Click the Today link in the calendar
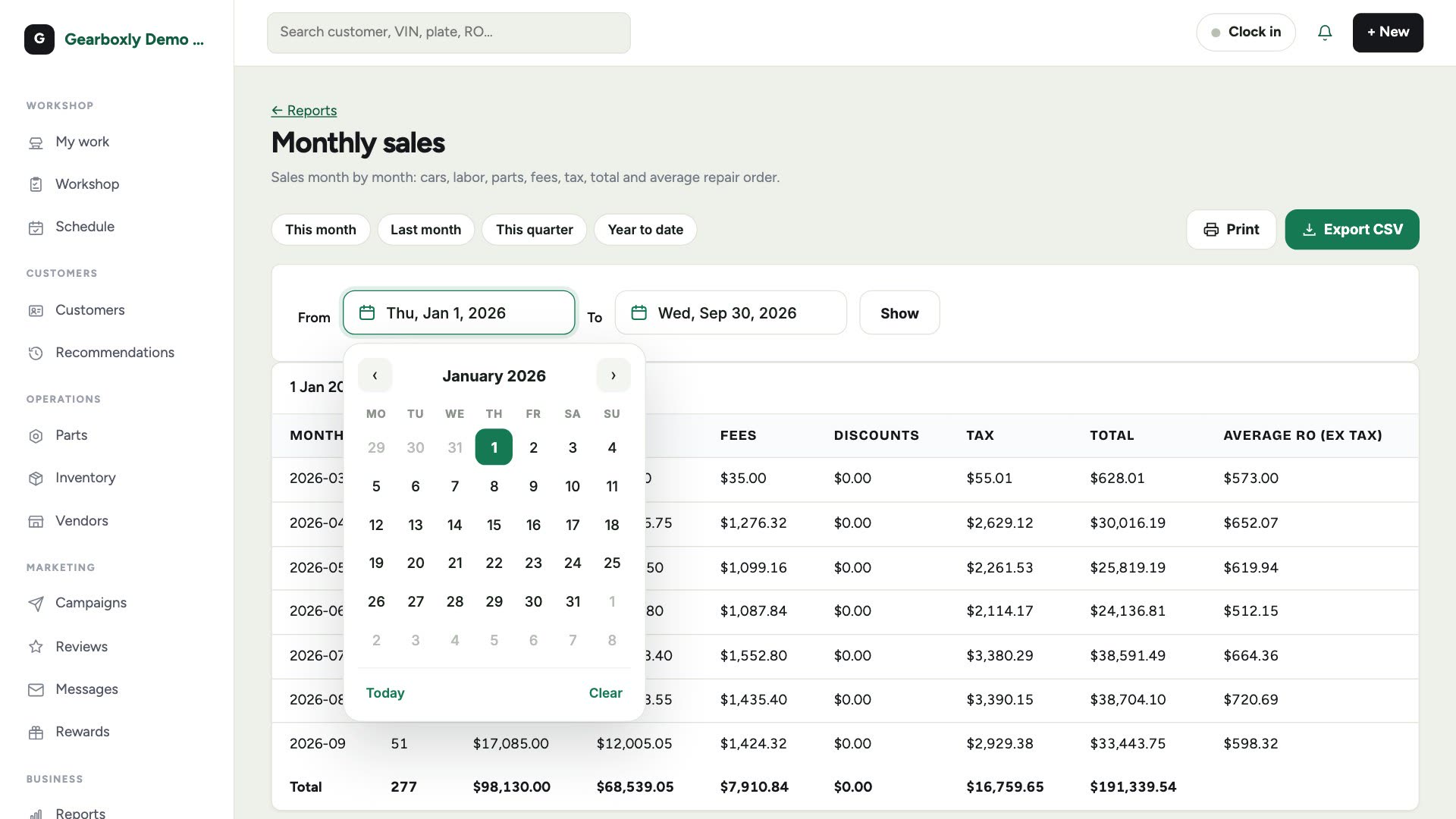1456x819 pixels. 385,693
